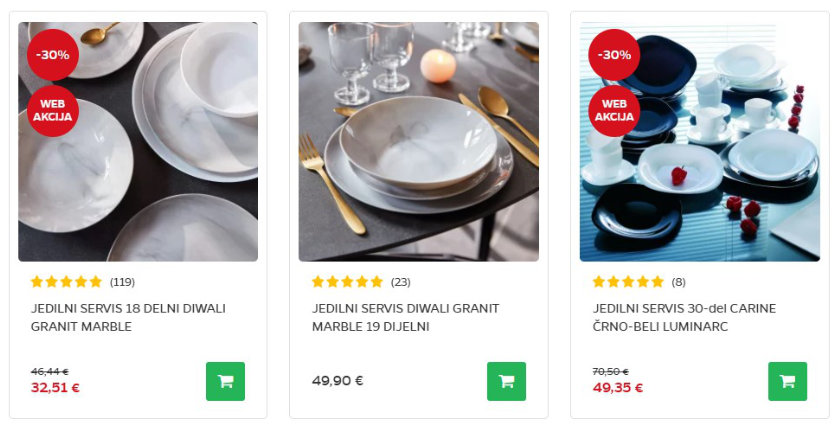Click the star rating with 8 reviews
Viewport: 840px width, 429px height.
click(x=628, y=282)
